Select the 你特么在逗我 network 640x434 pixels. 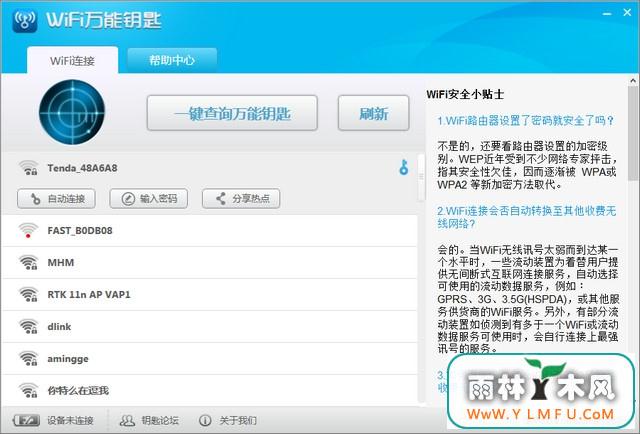point(209,390)
